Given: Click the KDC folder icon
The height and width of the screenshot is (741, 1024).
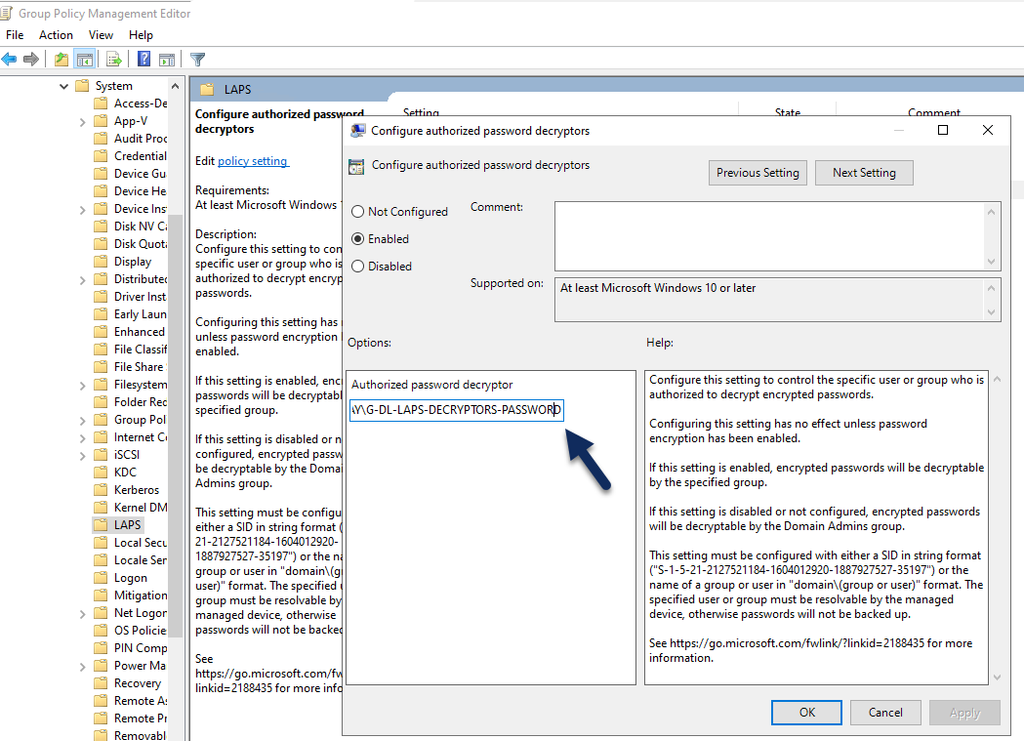Looking at the screenshot, I should click(x=101, y=472).
